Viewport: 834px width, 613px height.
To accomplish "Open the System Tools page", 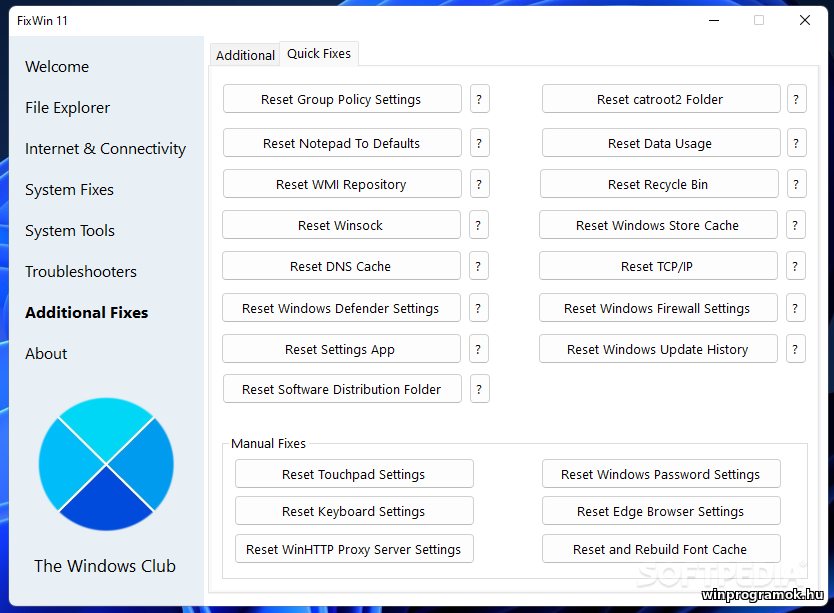I will click(70, 231).
